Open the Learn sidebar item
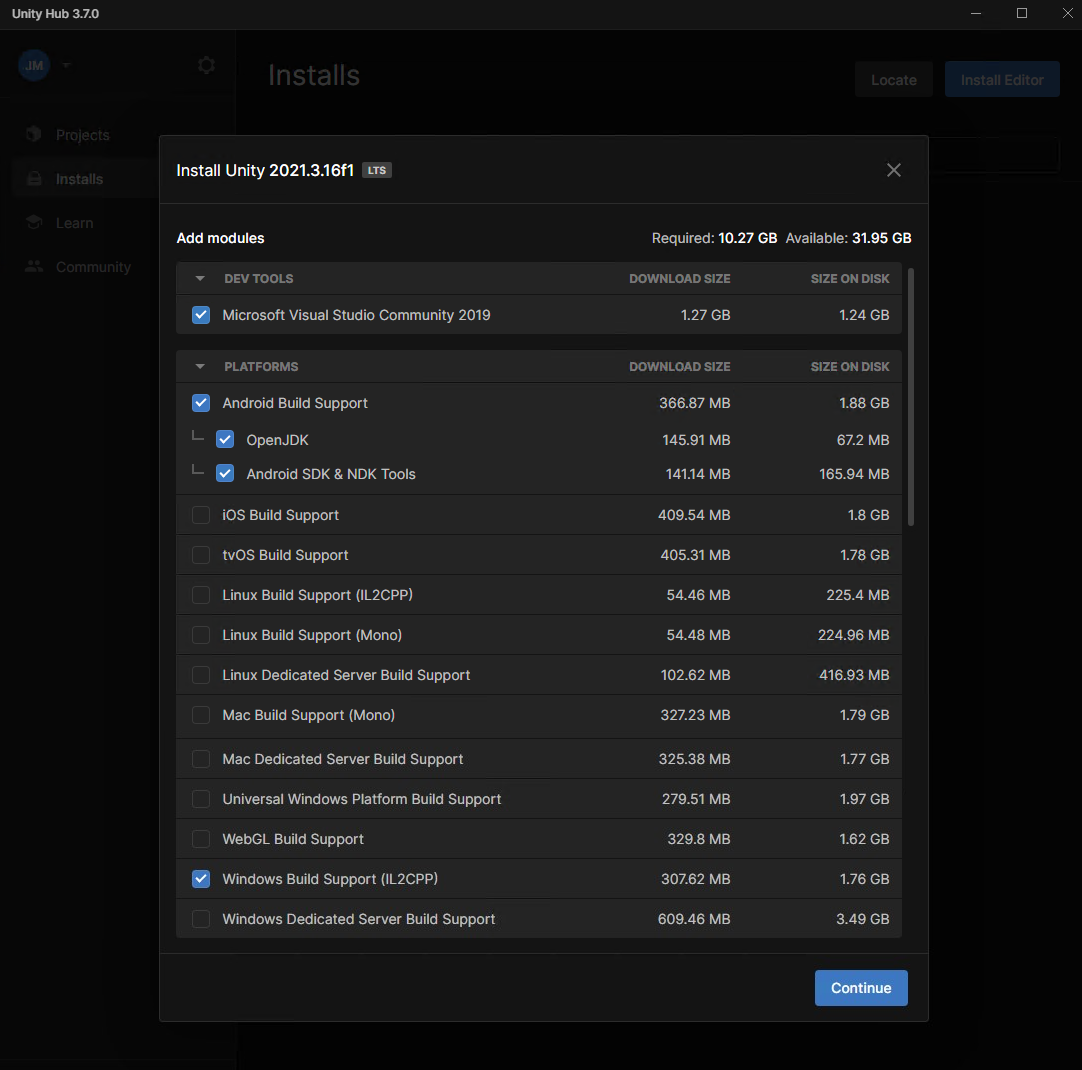The image size is (1082, 1070). tap(74, 223)
